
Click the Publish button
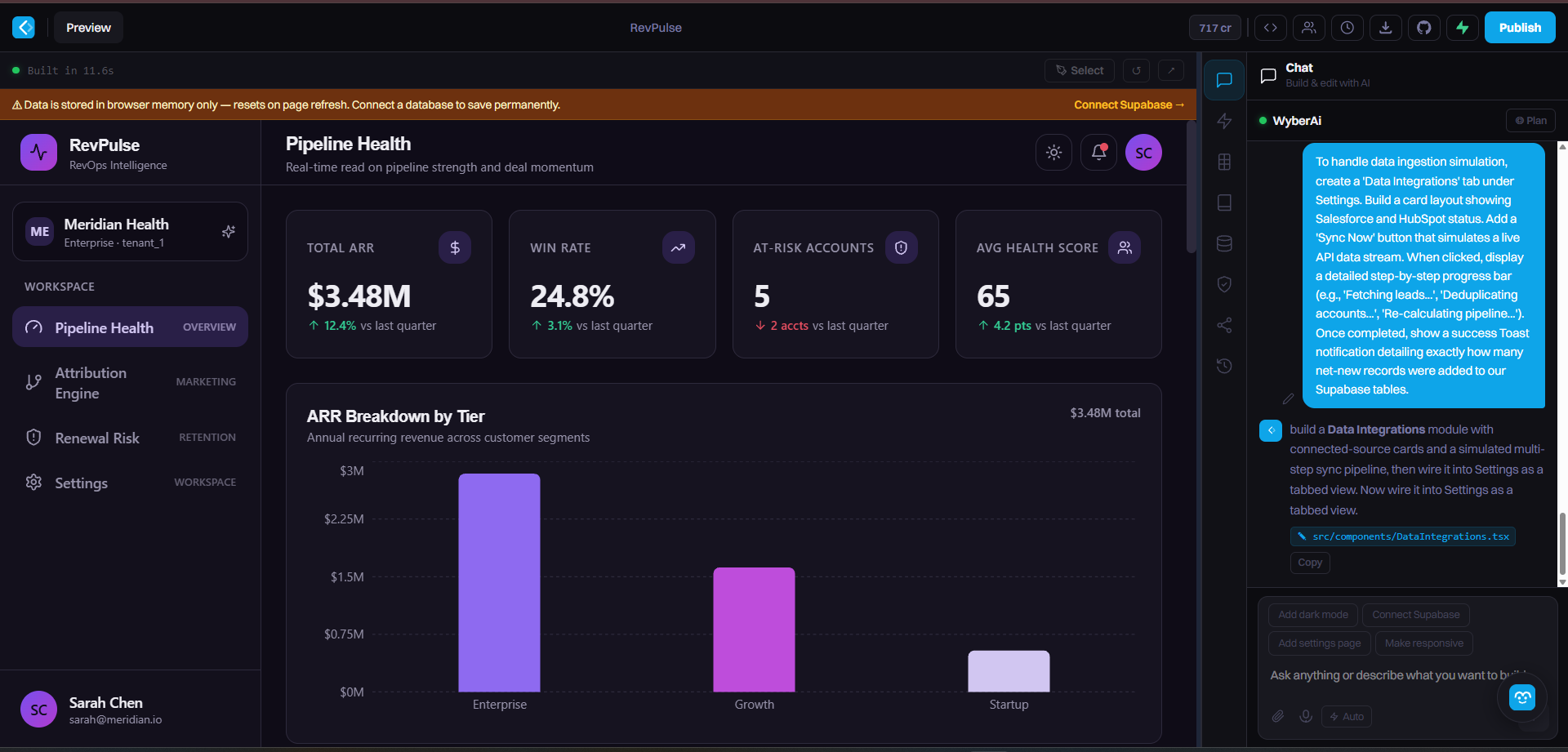tap(1520, 28)
